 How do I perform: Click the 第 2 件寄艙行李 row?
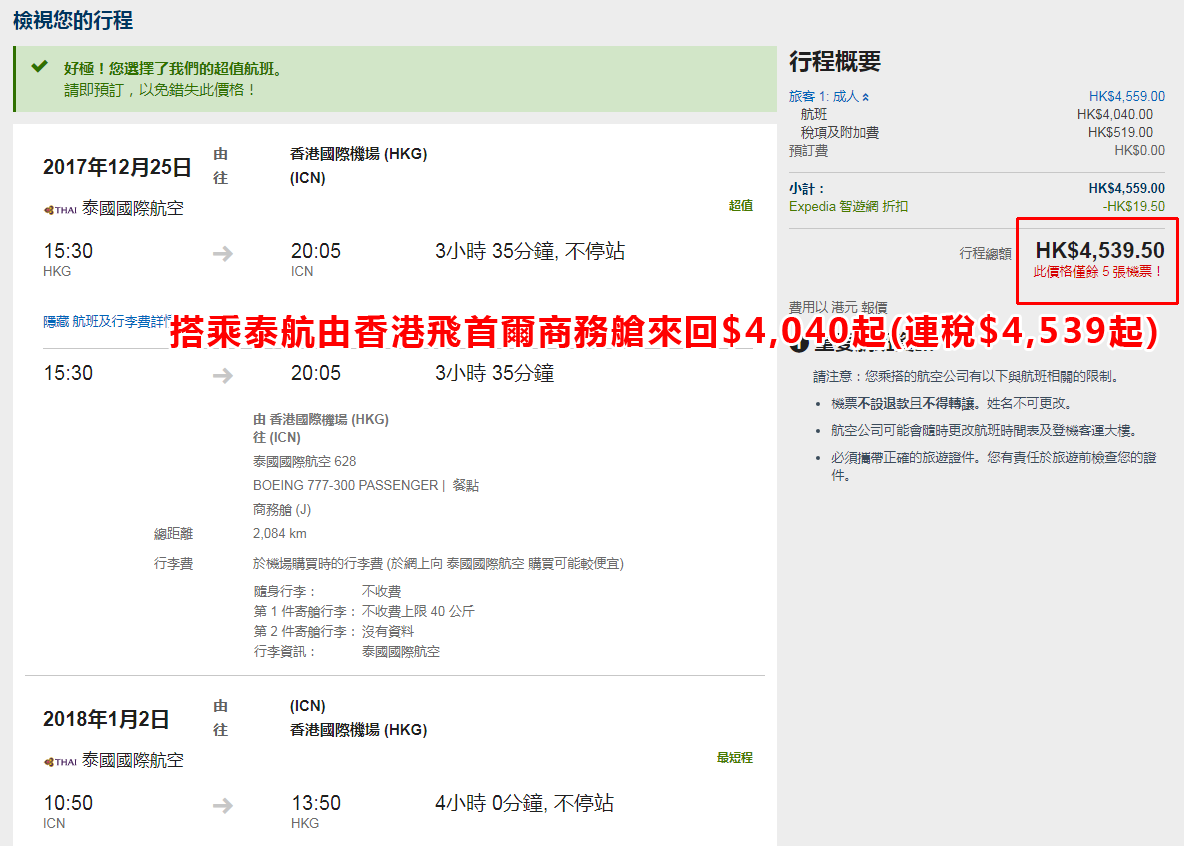point(333,631)
